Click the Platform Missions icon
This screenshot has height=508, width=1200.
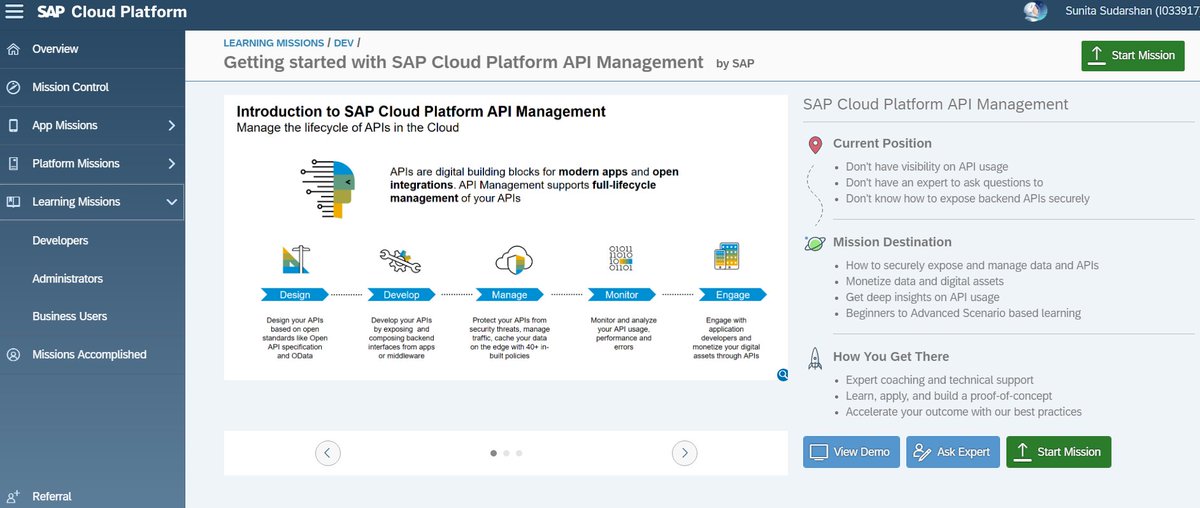click(x=13, y=164)
